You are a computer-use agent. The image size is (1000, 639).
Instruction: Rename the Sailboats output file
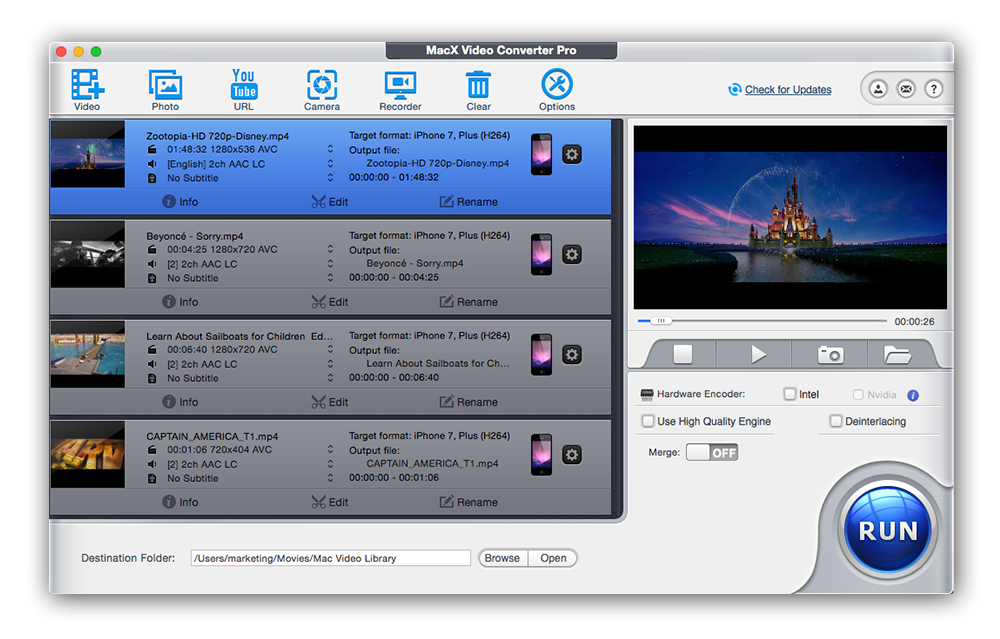tap(469, 402)
